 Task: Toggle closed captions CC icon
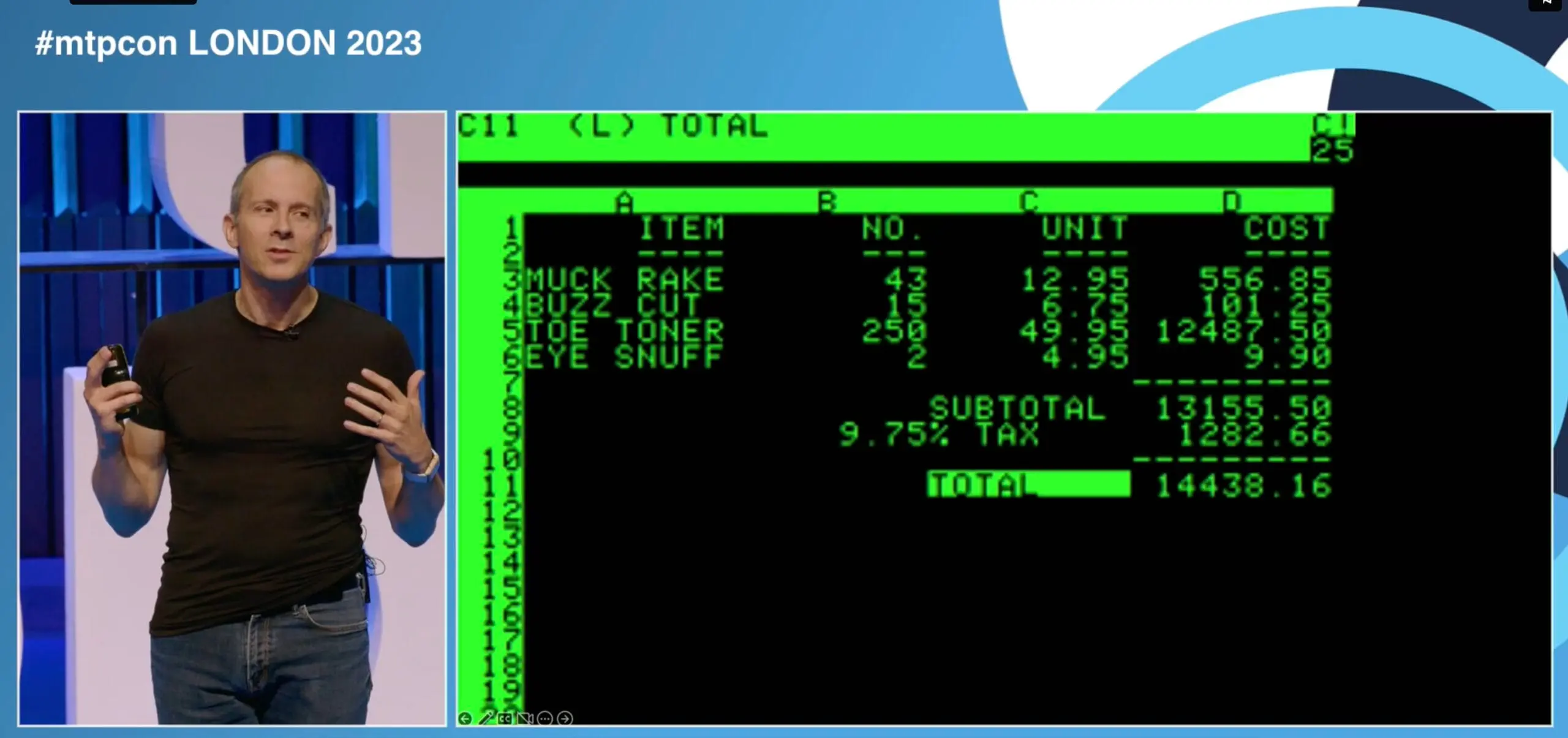(x=505, y=718)
